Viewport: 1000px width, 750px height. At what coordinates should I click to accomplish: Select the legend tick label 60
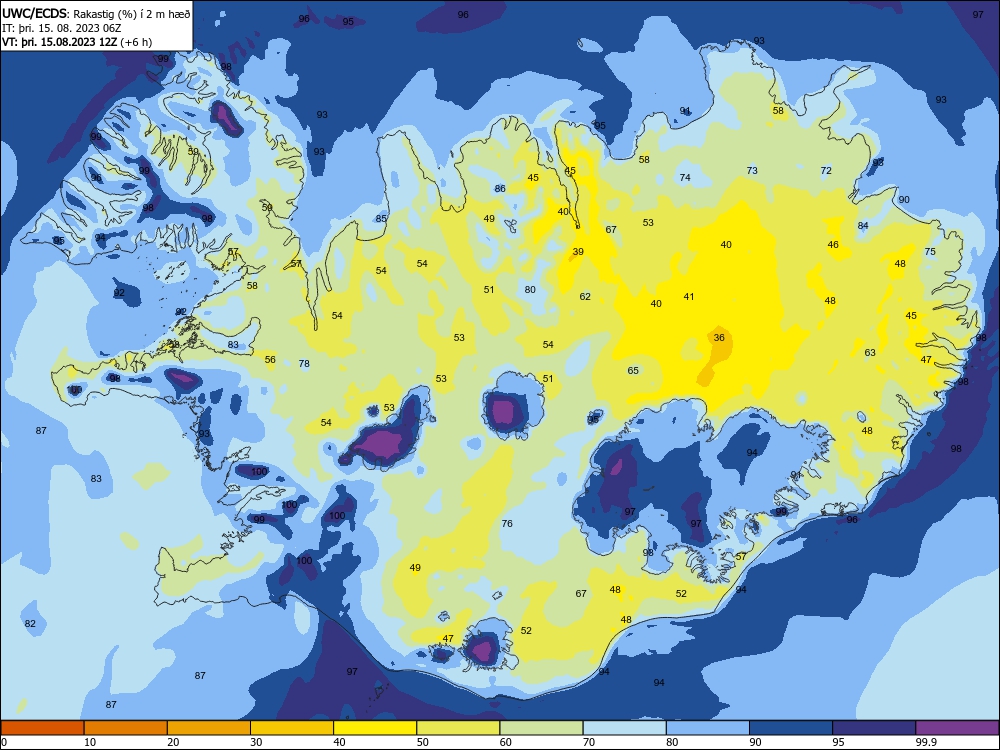[506, 742]
